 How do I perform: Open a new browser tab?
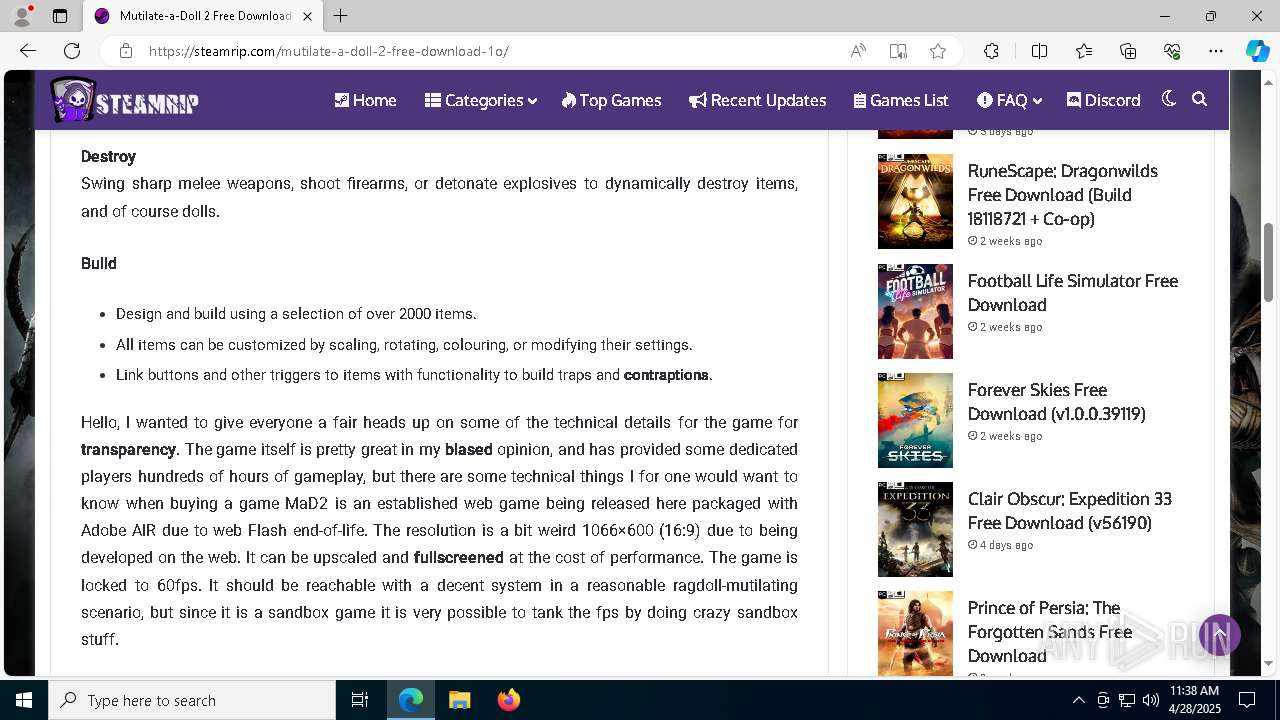pyautogui.click(x=341, y=16)
